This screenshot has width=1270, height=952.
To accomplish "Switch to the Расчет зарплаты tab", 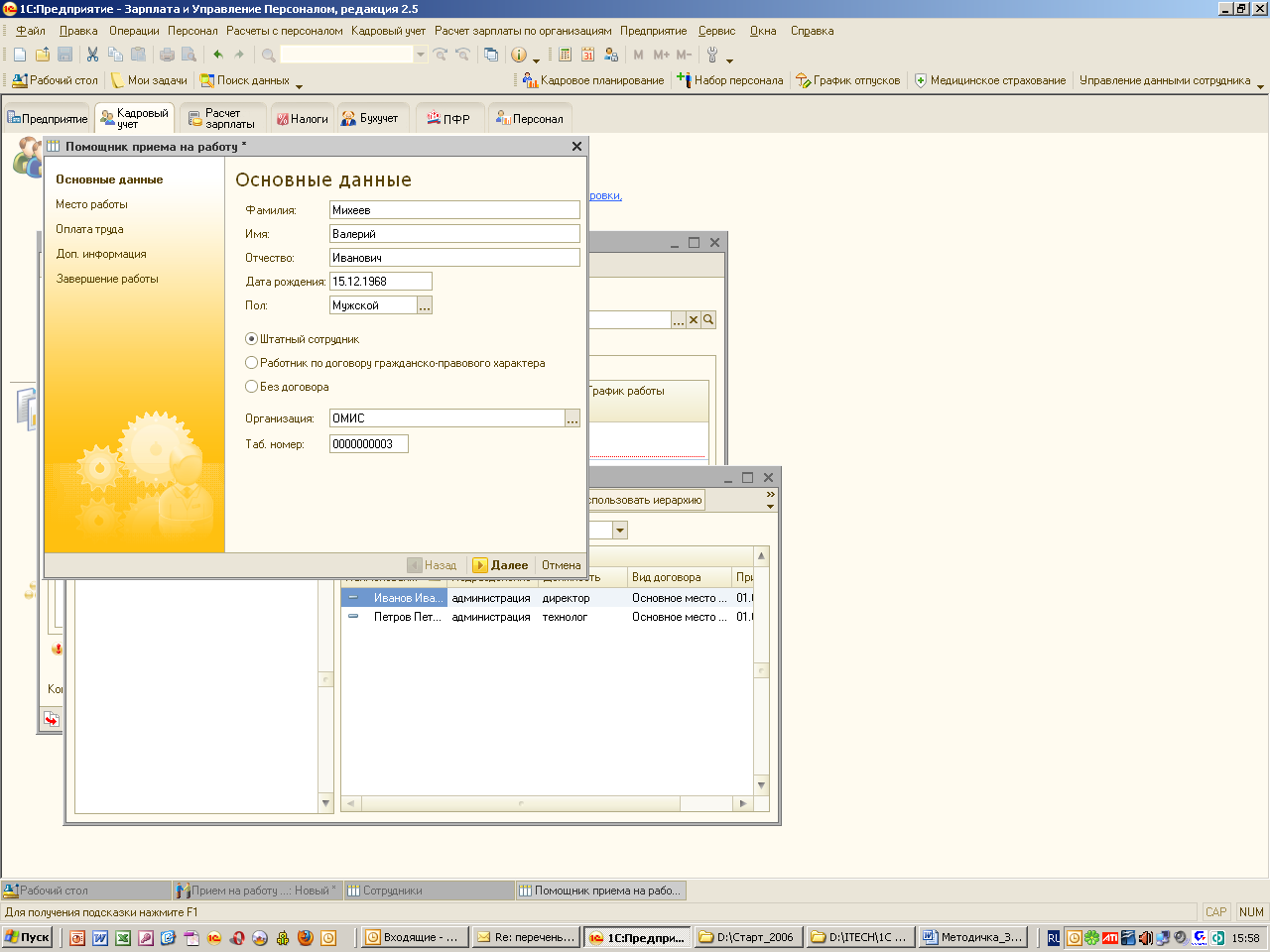I will (222, 118).
